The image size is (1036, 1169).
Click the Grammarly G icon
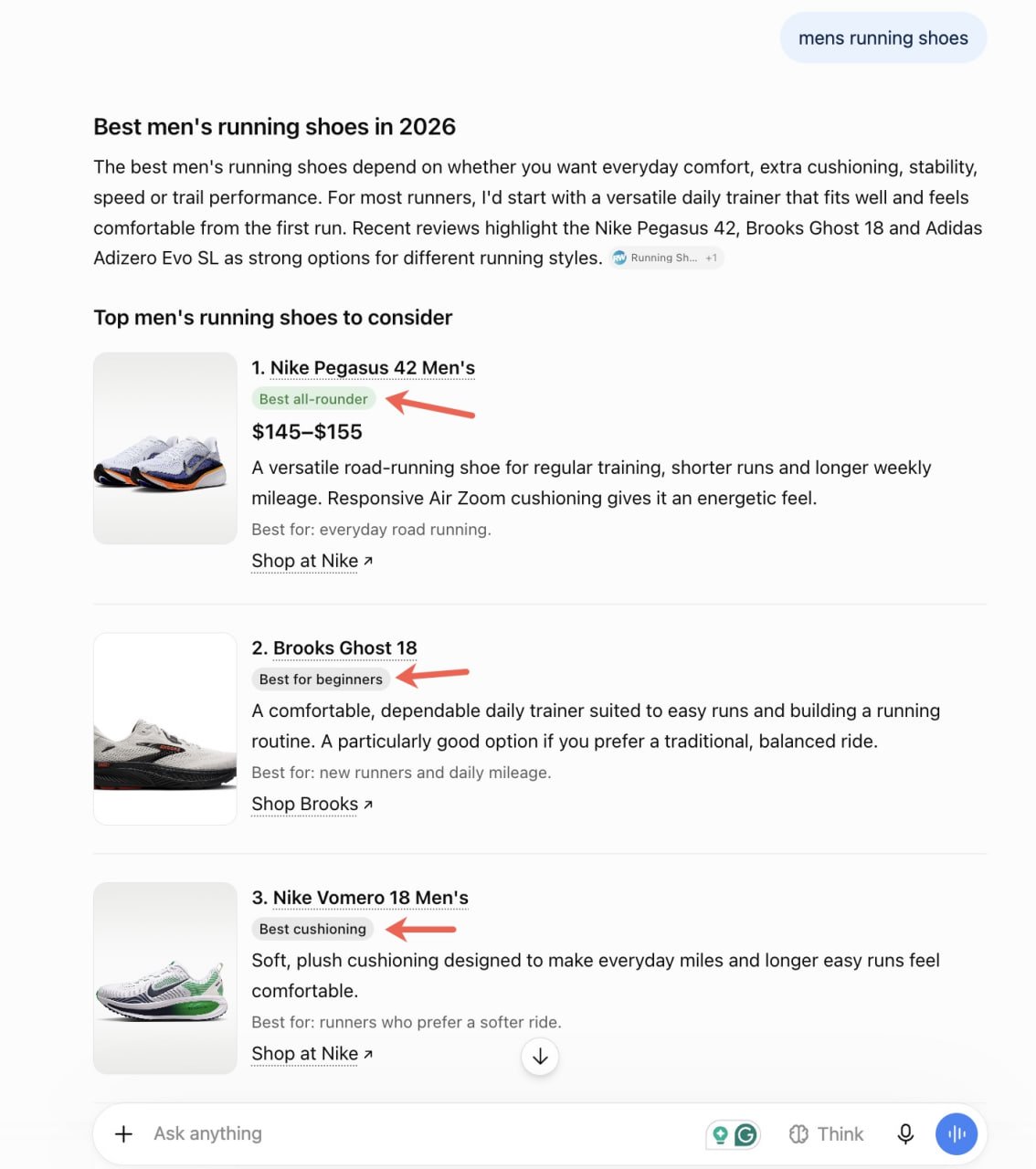[x=746, y=1134]
